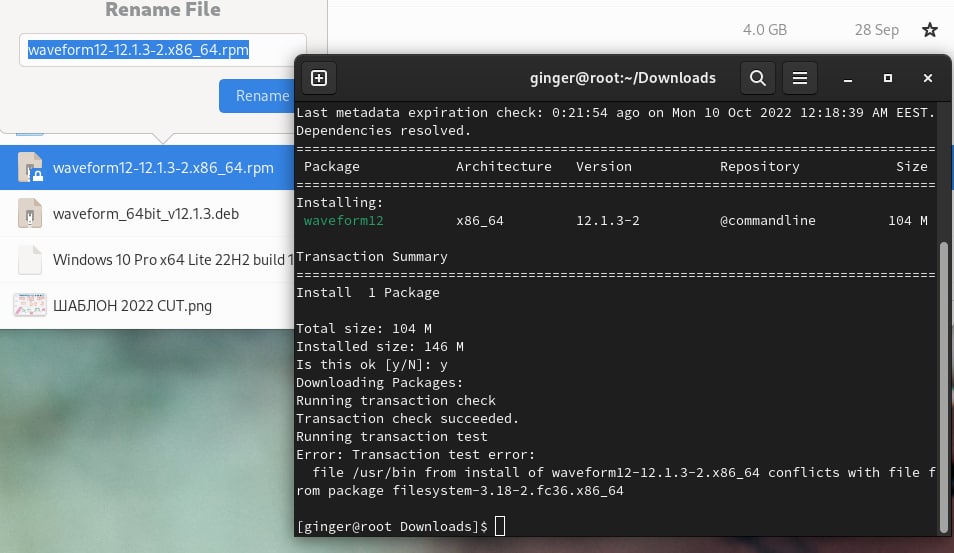Click the Installed size: 146 M line
Image resolution: width=954 pixels, height=553 pixels.
[380, 347]
